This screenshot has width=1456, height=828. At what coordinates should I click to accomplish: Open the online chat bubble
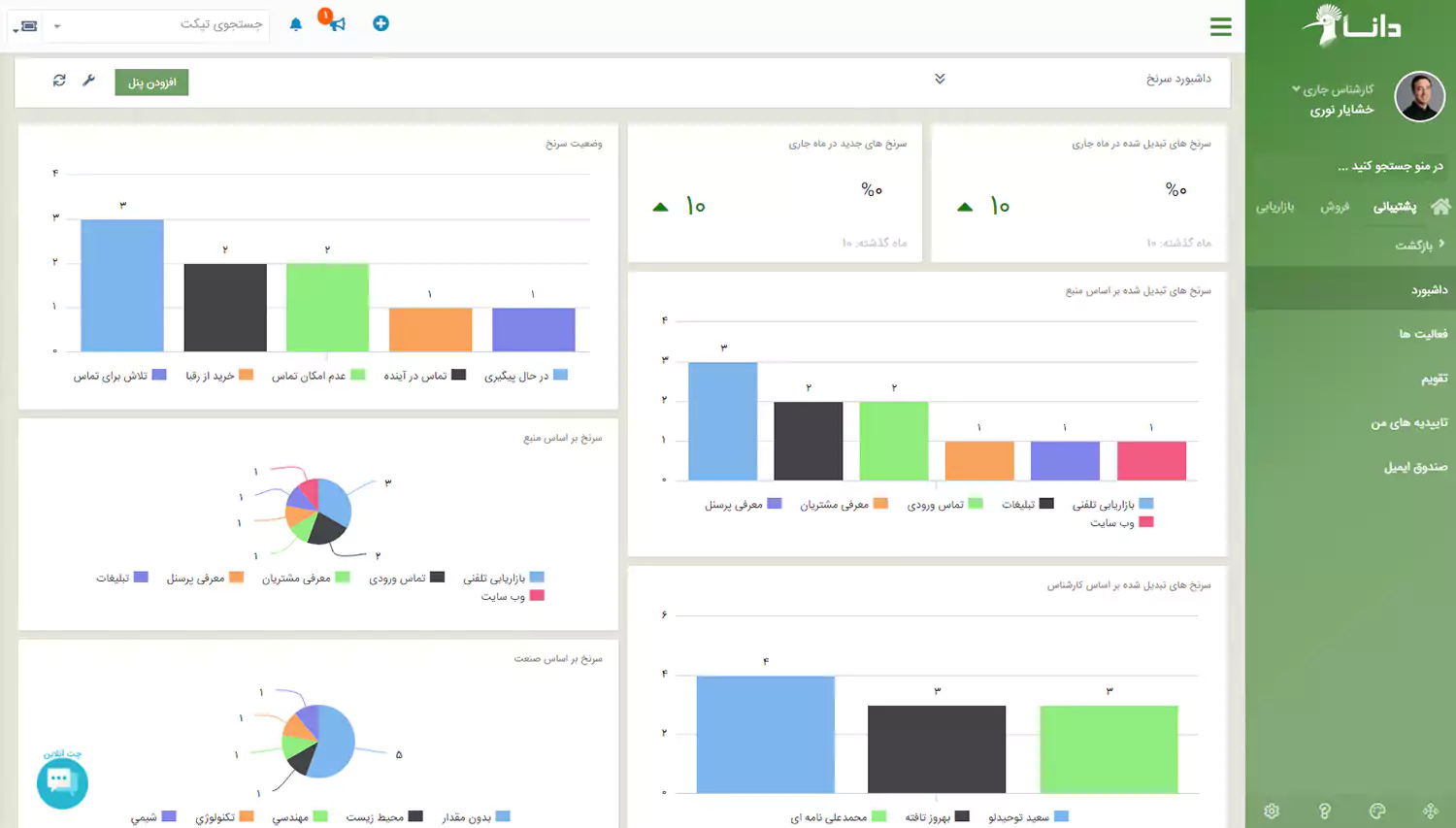pyautogui.click(x=62, y=781)
